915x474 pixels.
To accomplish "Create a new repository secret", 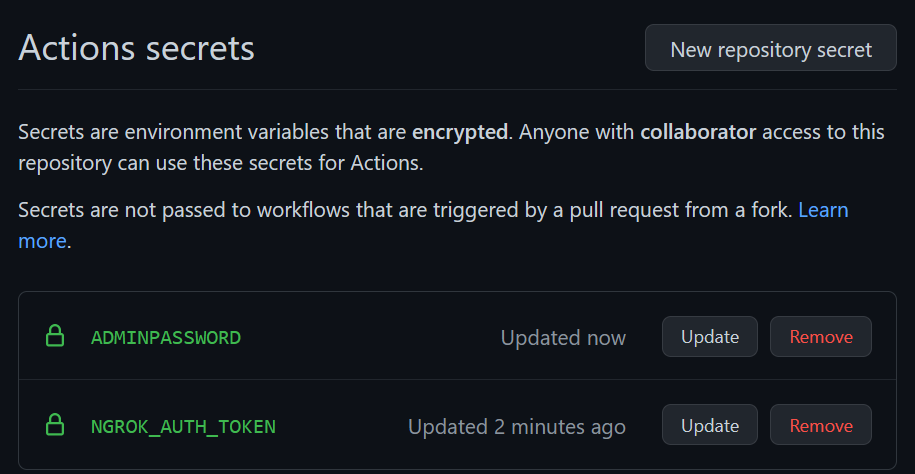I will tap(770, 49).
